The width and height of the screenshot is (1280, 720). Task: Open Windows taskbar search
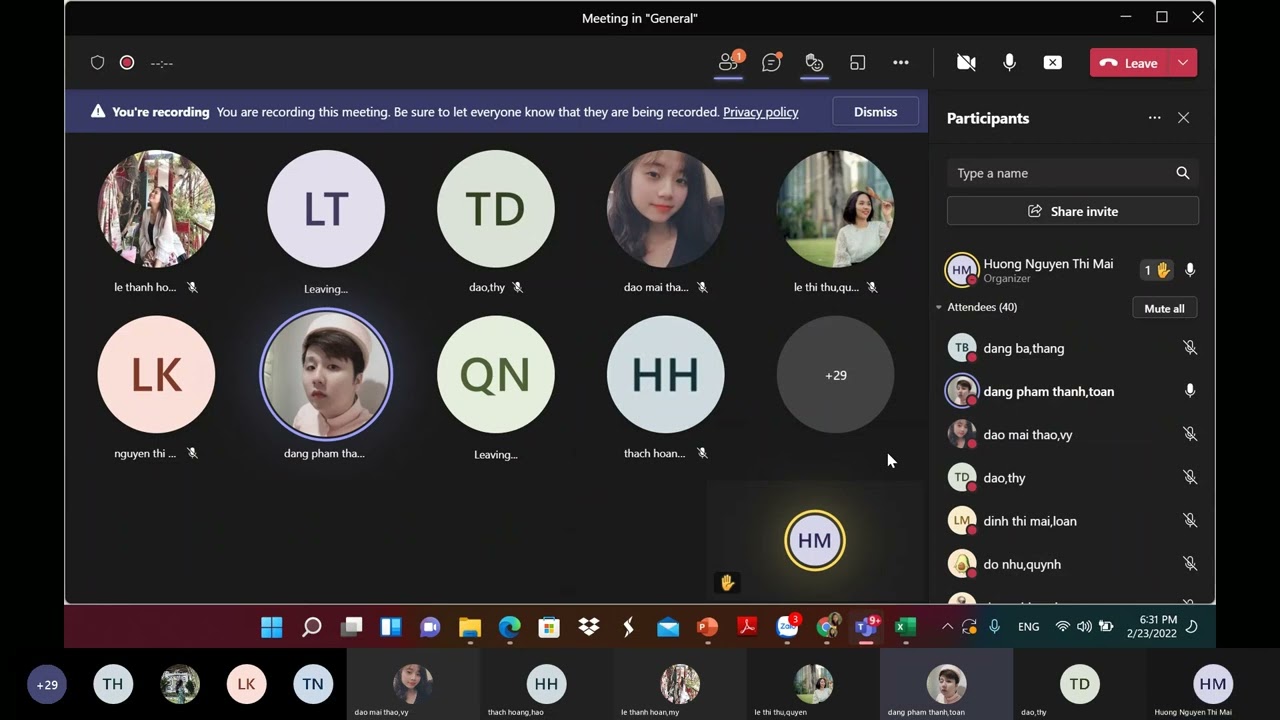(x=311, y=627)
